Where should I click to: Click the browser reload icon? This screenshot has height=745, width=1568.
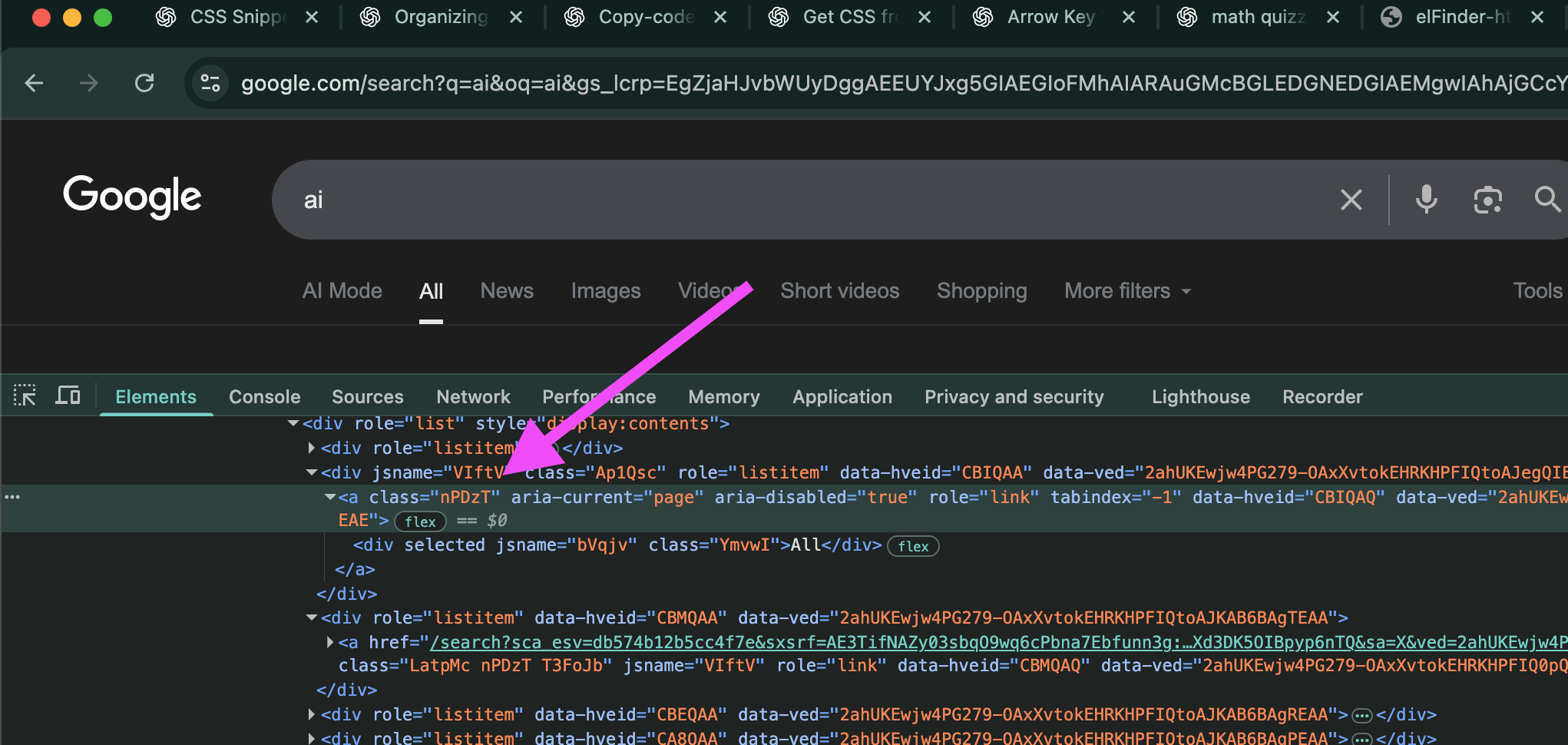tap(144, 83)
